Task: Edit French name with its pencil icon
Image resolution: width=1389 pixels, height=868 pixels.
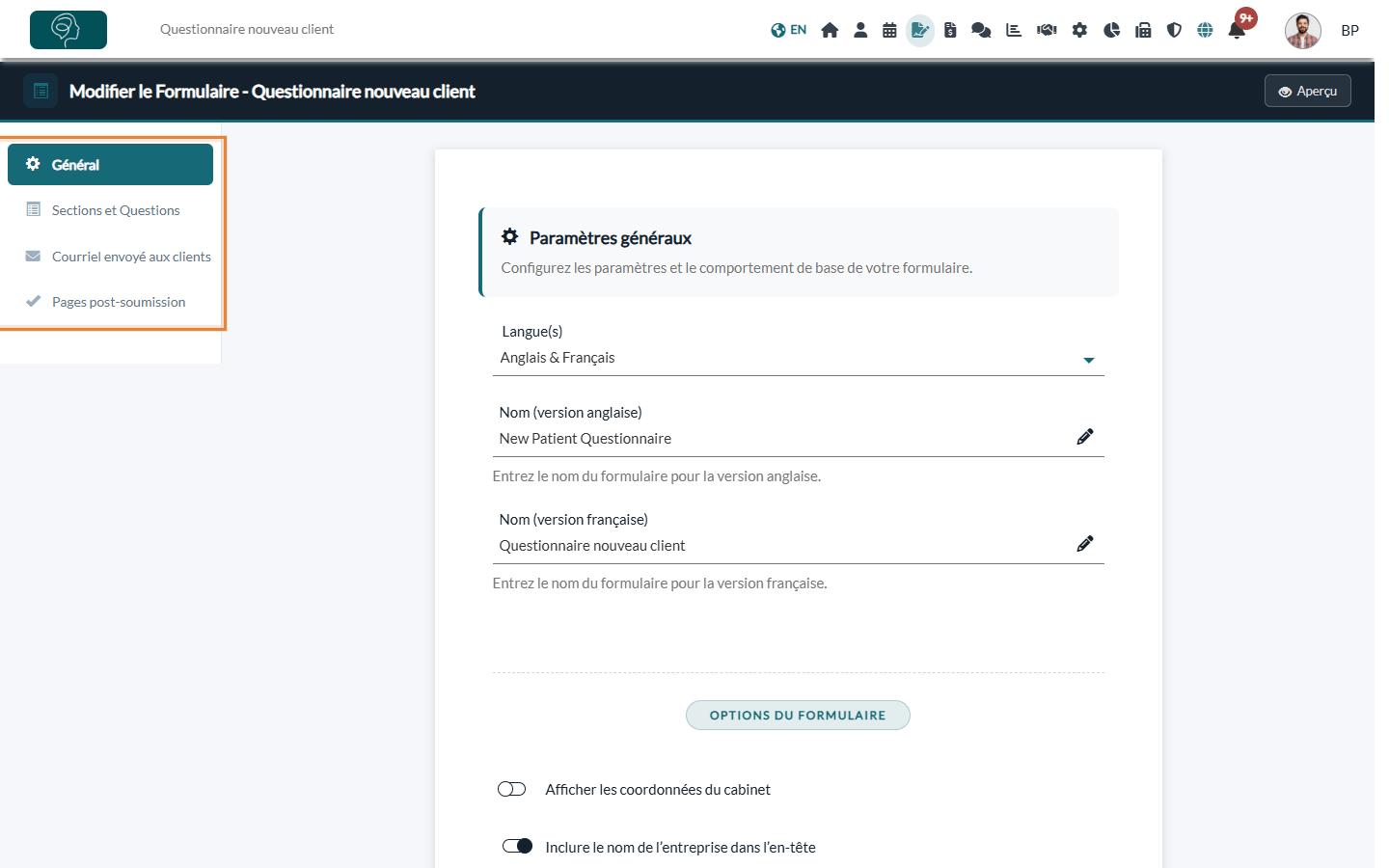Action: coord(1085,544)
